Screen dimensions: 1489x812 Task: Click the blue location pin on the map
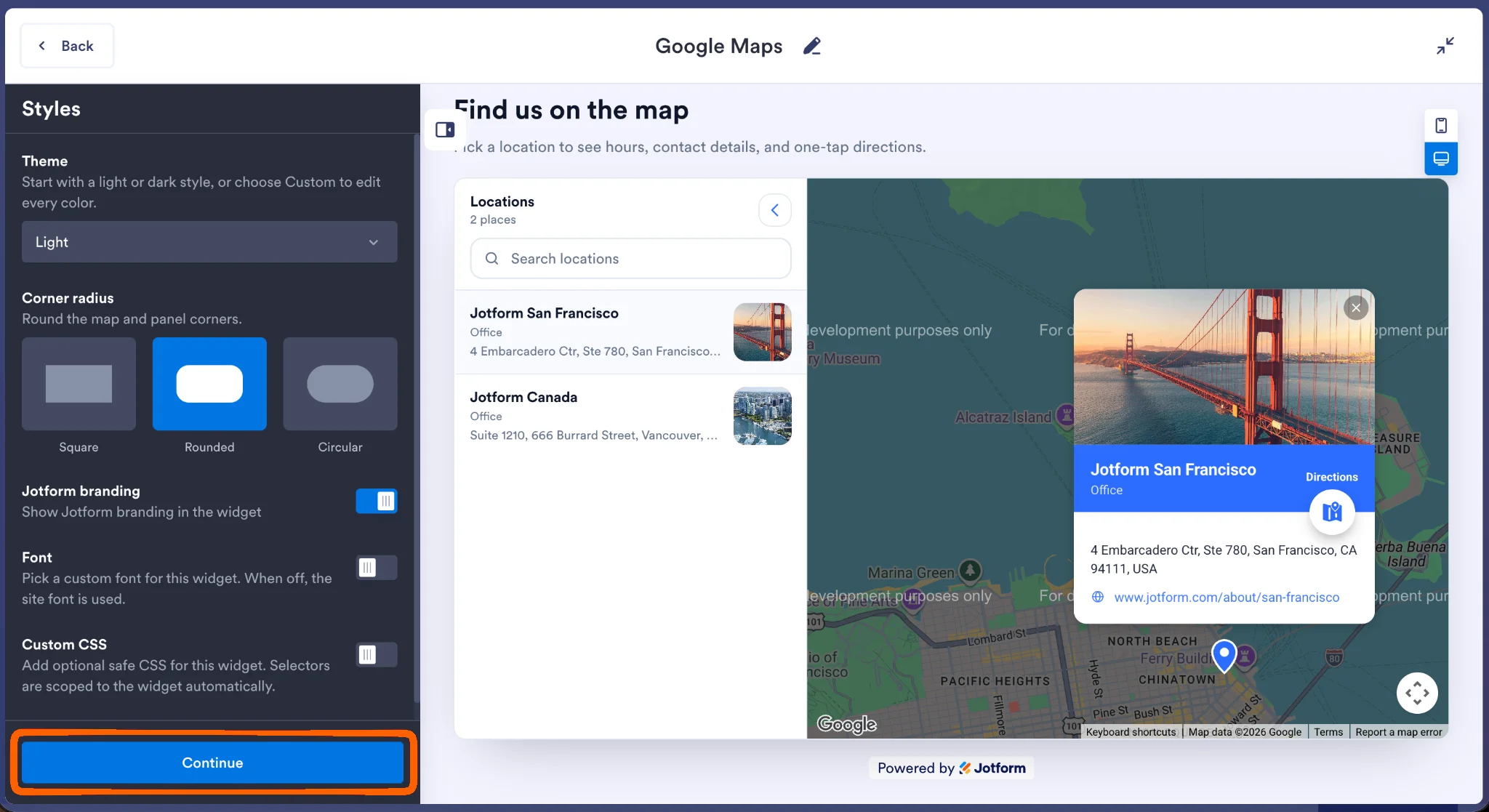[x=1224, y=655]
